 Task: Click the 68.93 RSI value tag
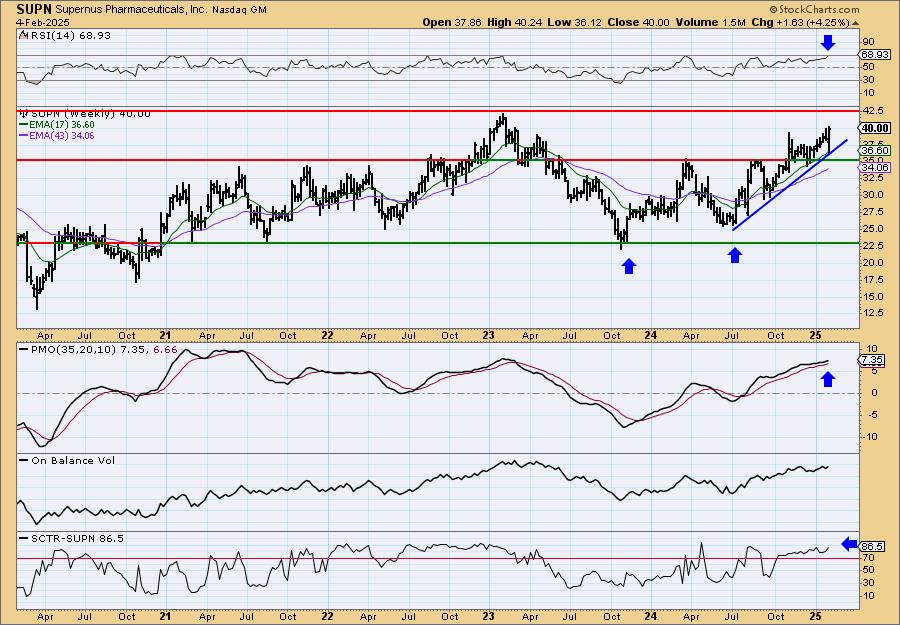pos(875,55)
